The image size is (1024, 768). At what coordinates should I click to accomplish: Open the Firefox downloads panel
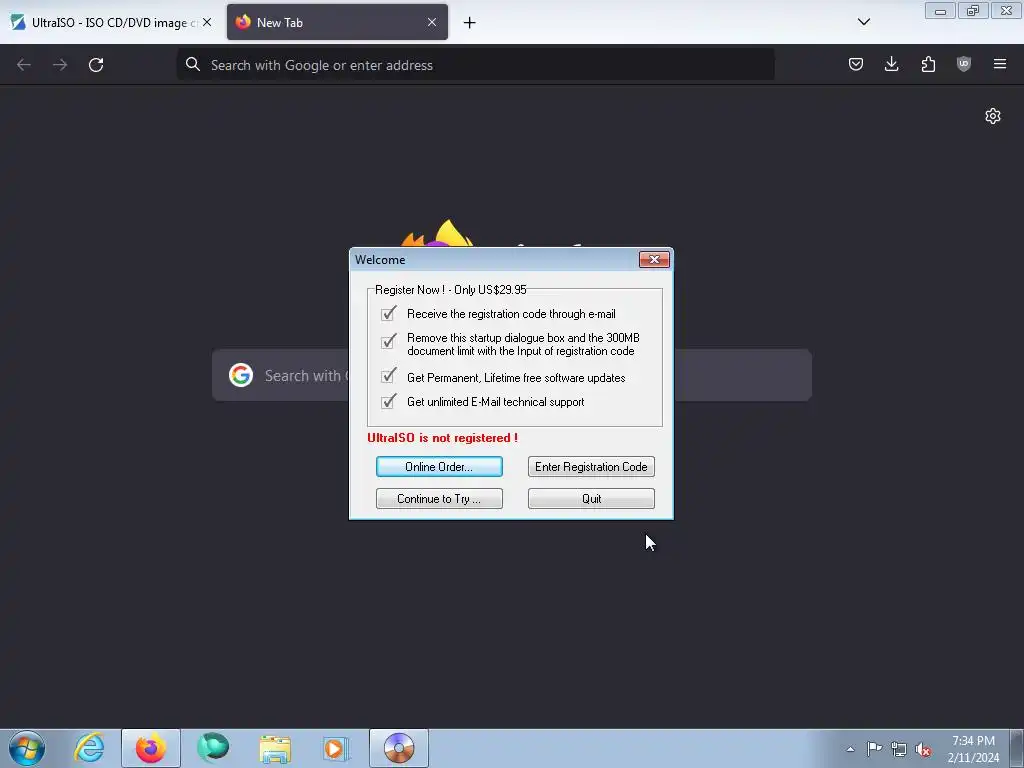pos(891,64)
